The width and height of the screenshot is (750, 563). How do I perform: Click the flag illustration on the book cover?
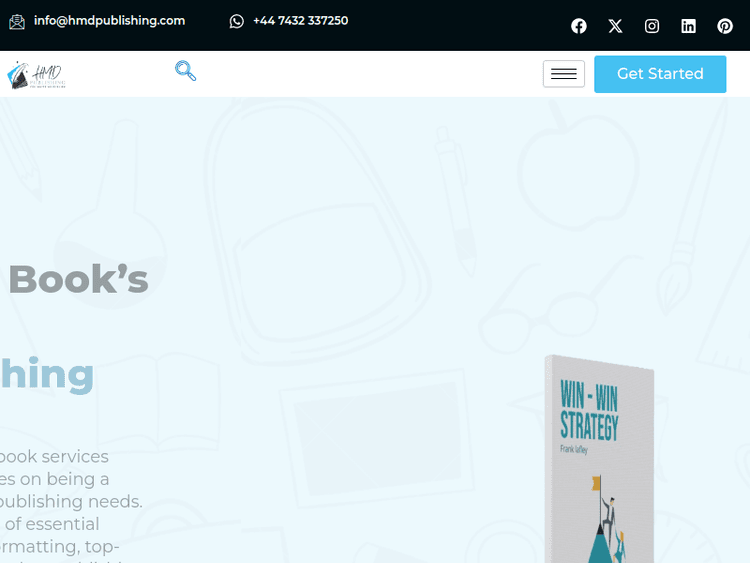pos(596,483)
